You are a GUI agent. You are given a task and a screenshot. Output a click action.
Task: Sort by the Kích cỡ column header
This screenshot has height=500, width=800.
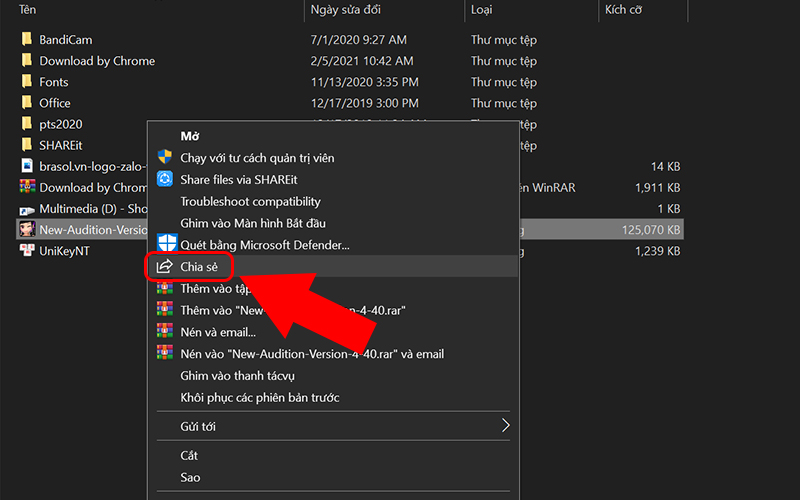[623, 9]
